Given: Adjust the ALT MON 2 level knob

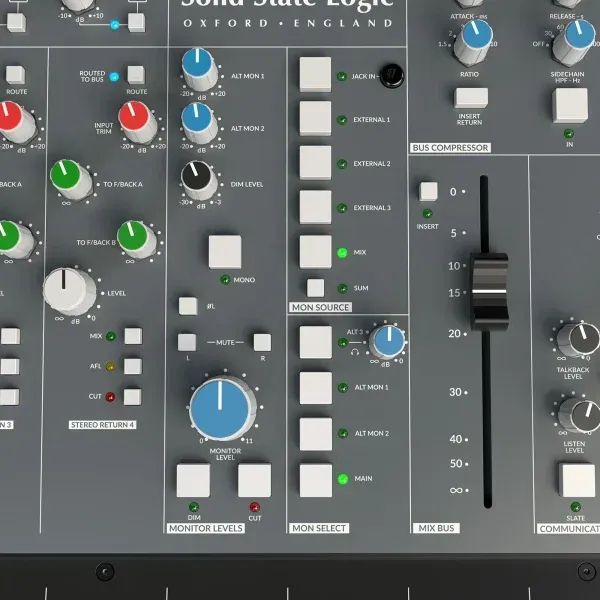Looking at the screenshot, I should point(199,122).
